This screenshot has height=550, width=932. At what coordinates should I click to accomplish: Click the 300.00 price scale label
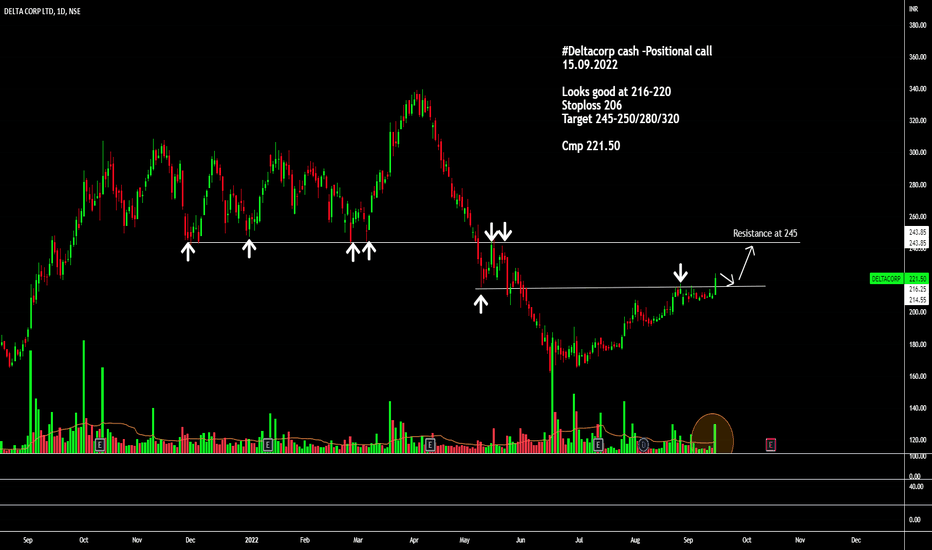coord(917,152)
